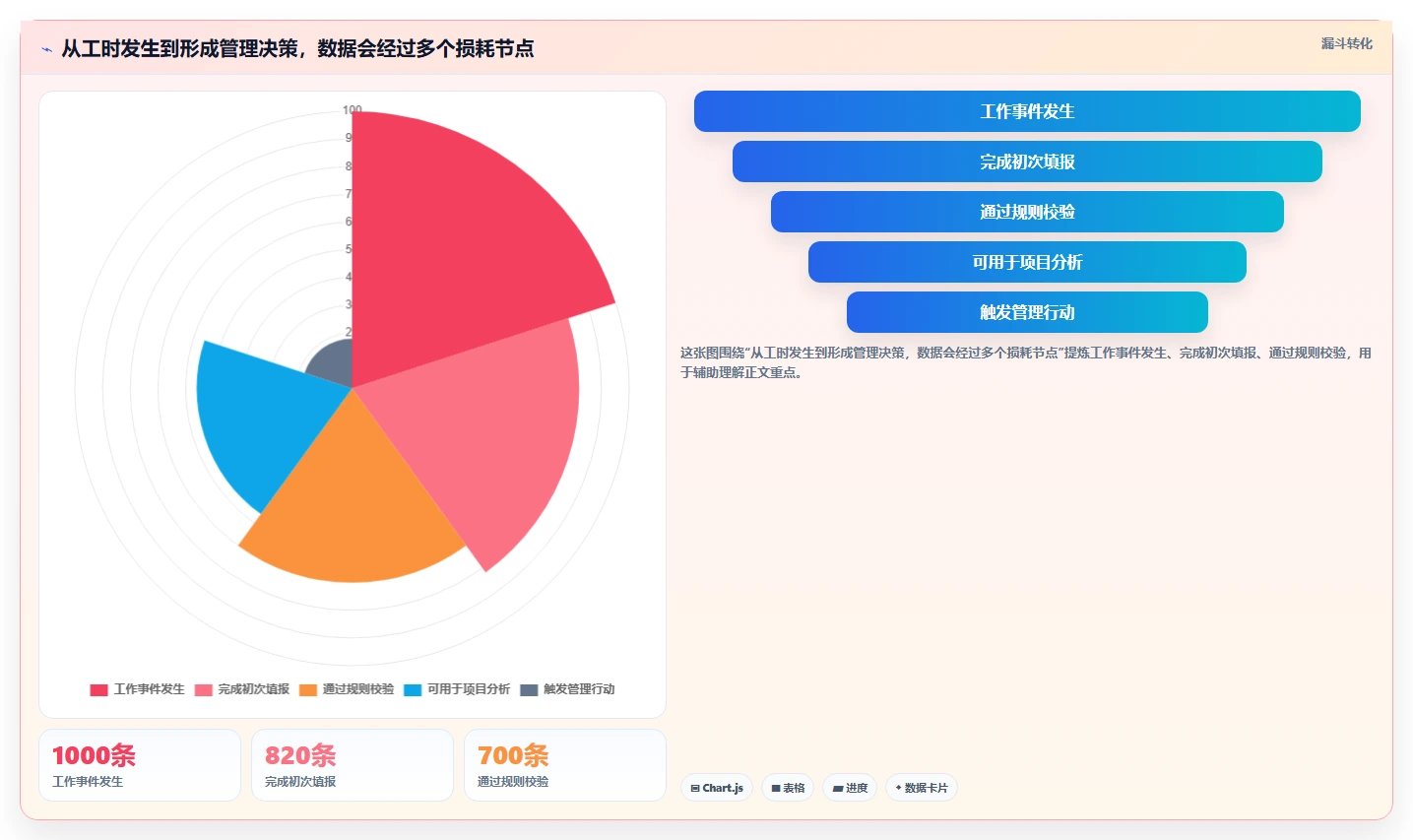Click the icon in the 表格 chip
The height and width of the screenshot is (840, 1413).
(776, 788)
